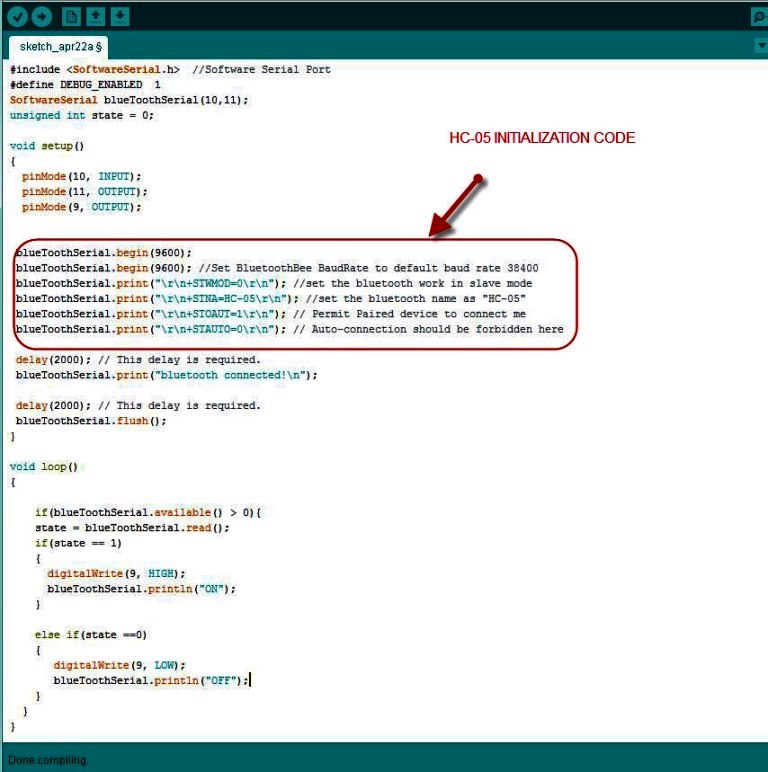768x772 pixels.
Task: Click the '+STAUTO=0' print line
Action: point(289,329)
